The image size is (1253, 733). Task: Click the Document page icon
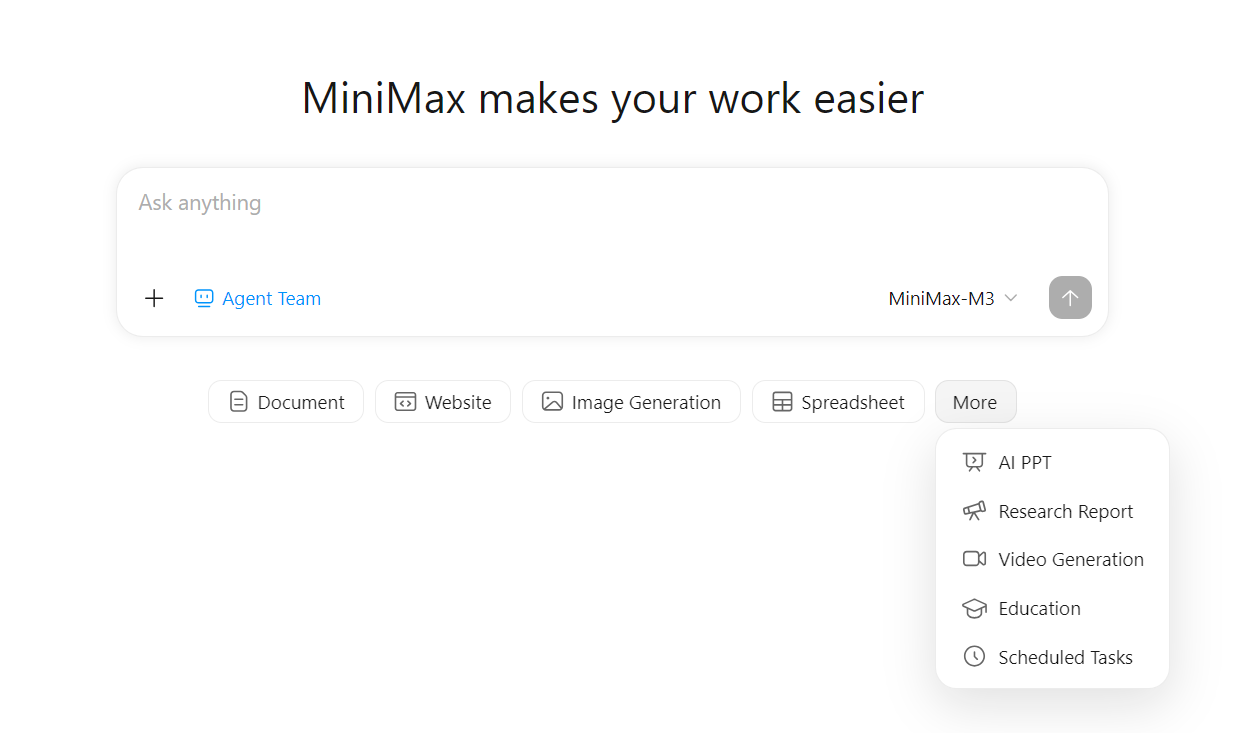tap(238, 402)
